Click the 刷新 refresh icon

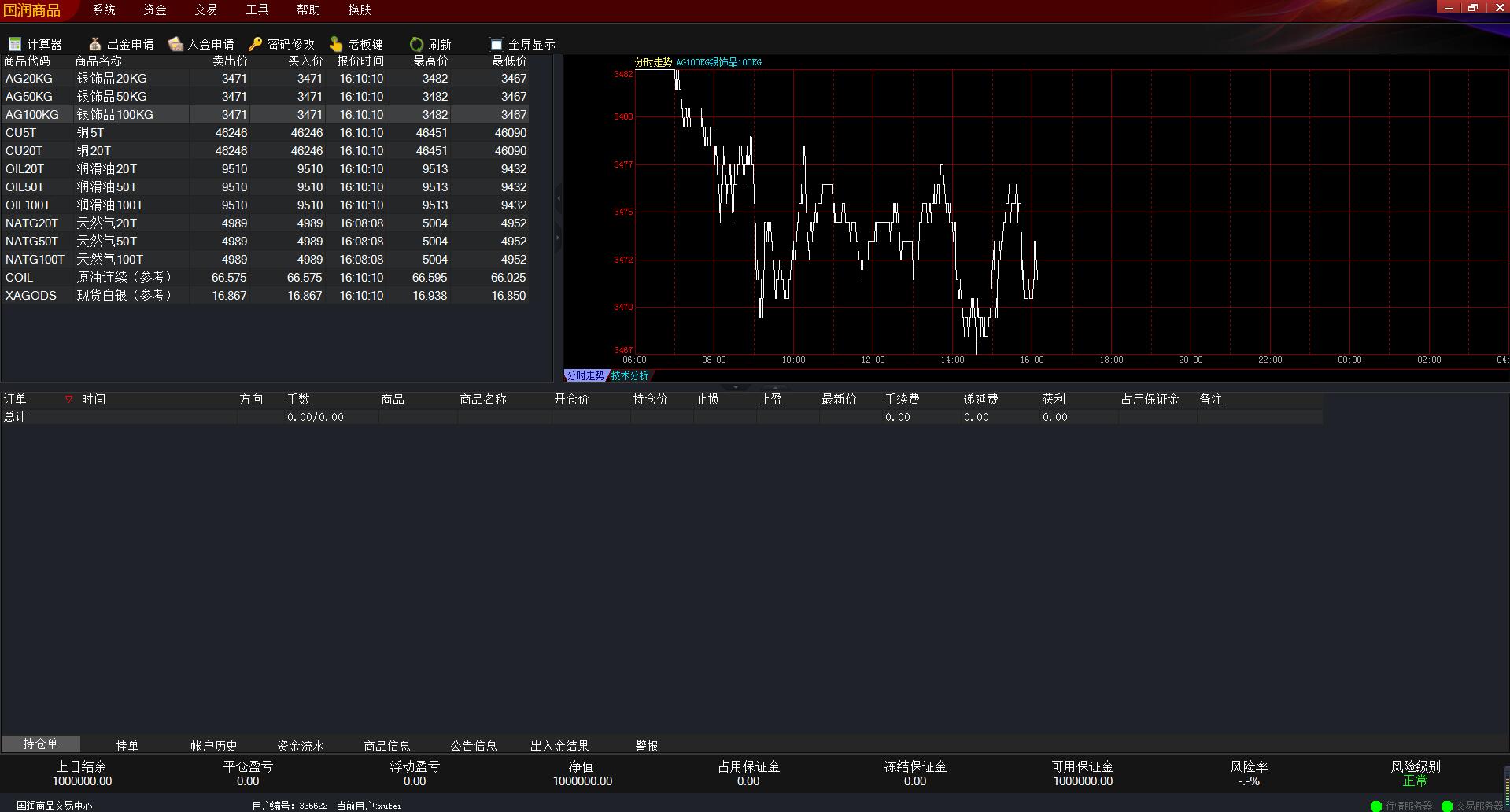coord(416,44)
